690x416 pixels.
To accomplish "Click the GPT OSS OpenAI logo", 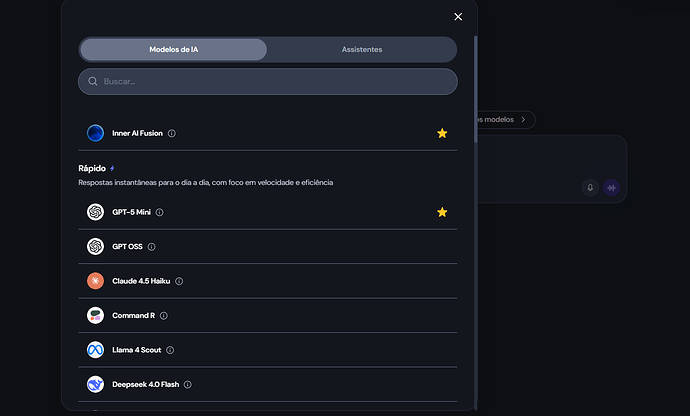I will click(95, 247).
